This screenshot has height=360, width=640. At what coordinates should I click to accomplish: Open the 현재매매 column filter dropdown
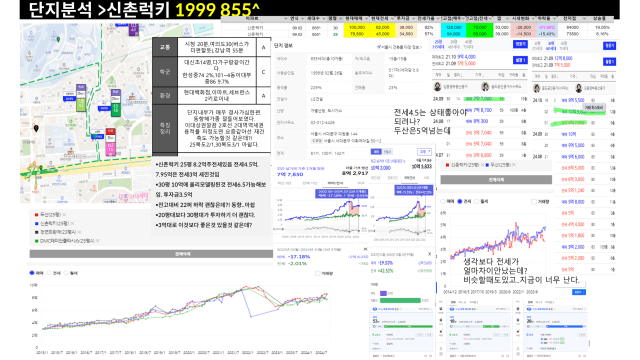366,19
